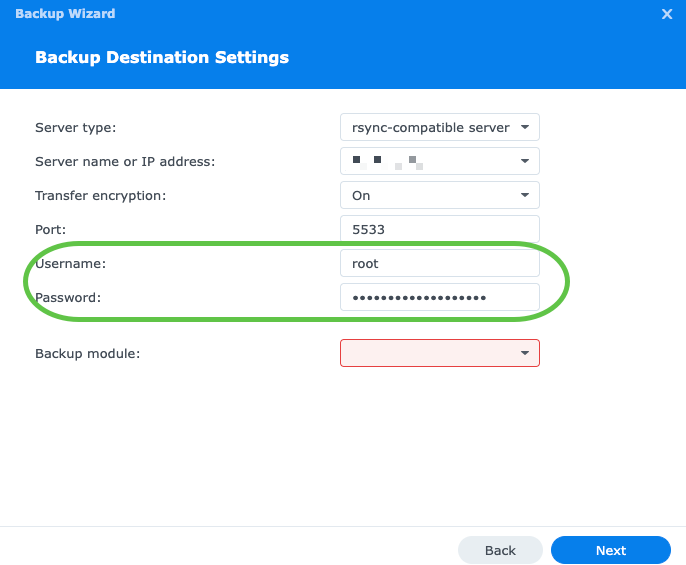This screenshot has height=565, width=686.
Task: Open the Transfer encryption dropdown
Action: click(x=440, y=195)
